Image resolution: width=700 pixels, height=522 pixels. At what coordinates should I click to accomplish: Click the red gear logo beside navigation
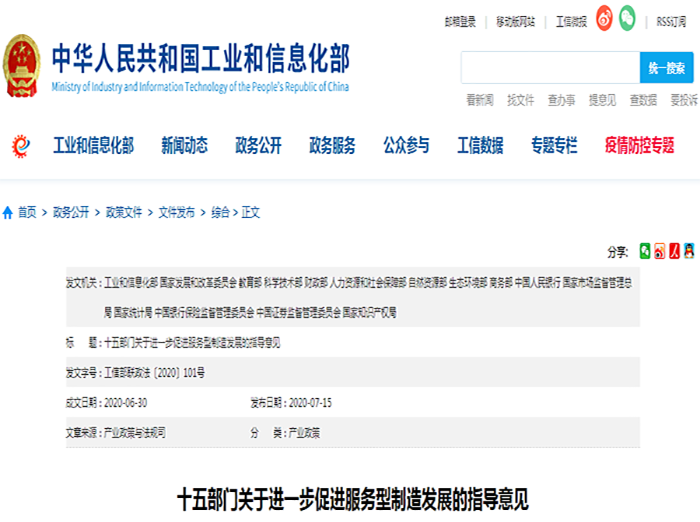tap(21, 146)
